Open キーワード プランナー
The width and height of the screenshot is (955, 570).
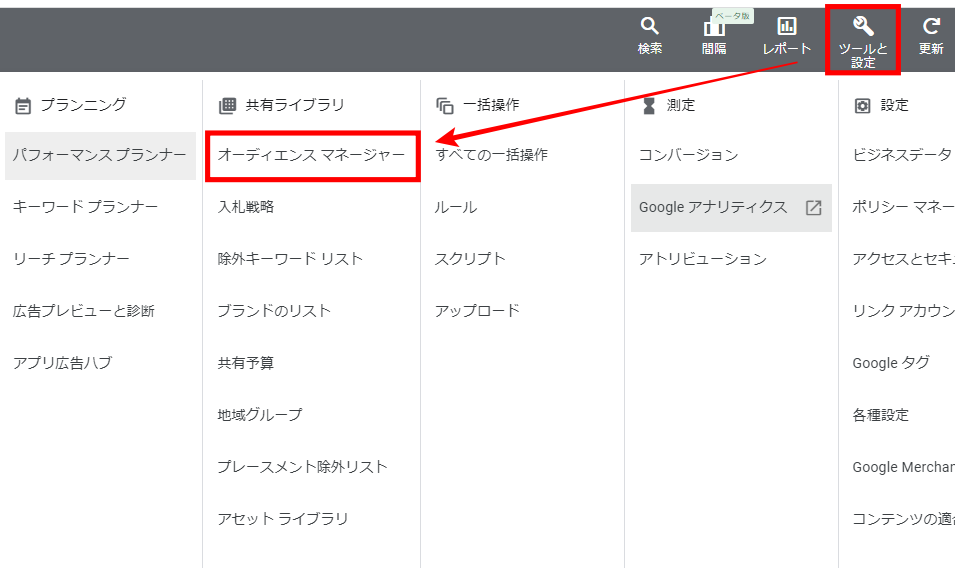click(x=86, y=207)
